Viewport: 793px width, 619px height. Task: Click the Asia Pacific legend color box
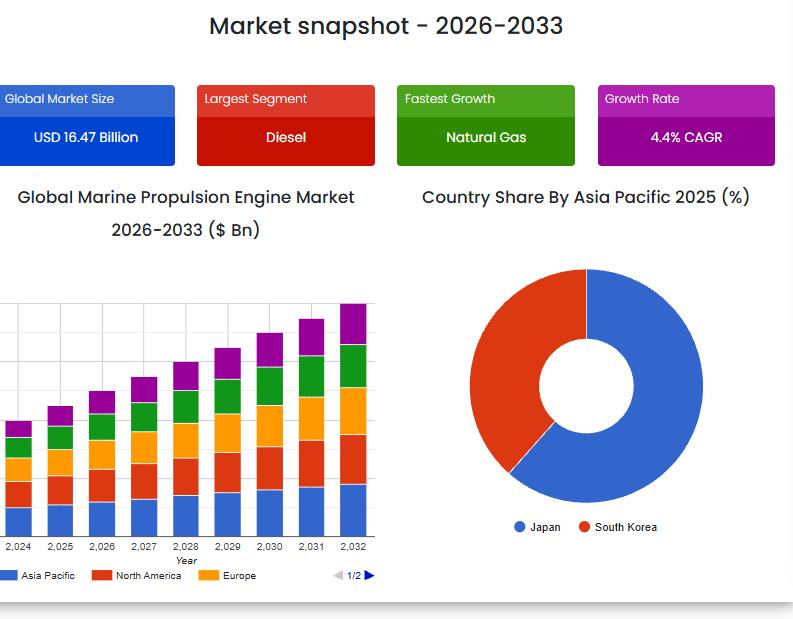point(8,575)
